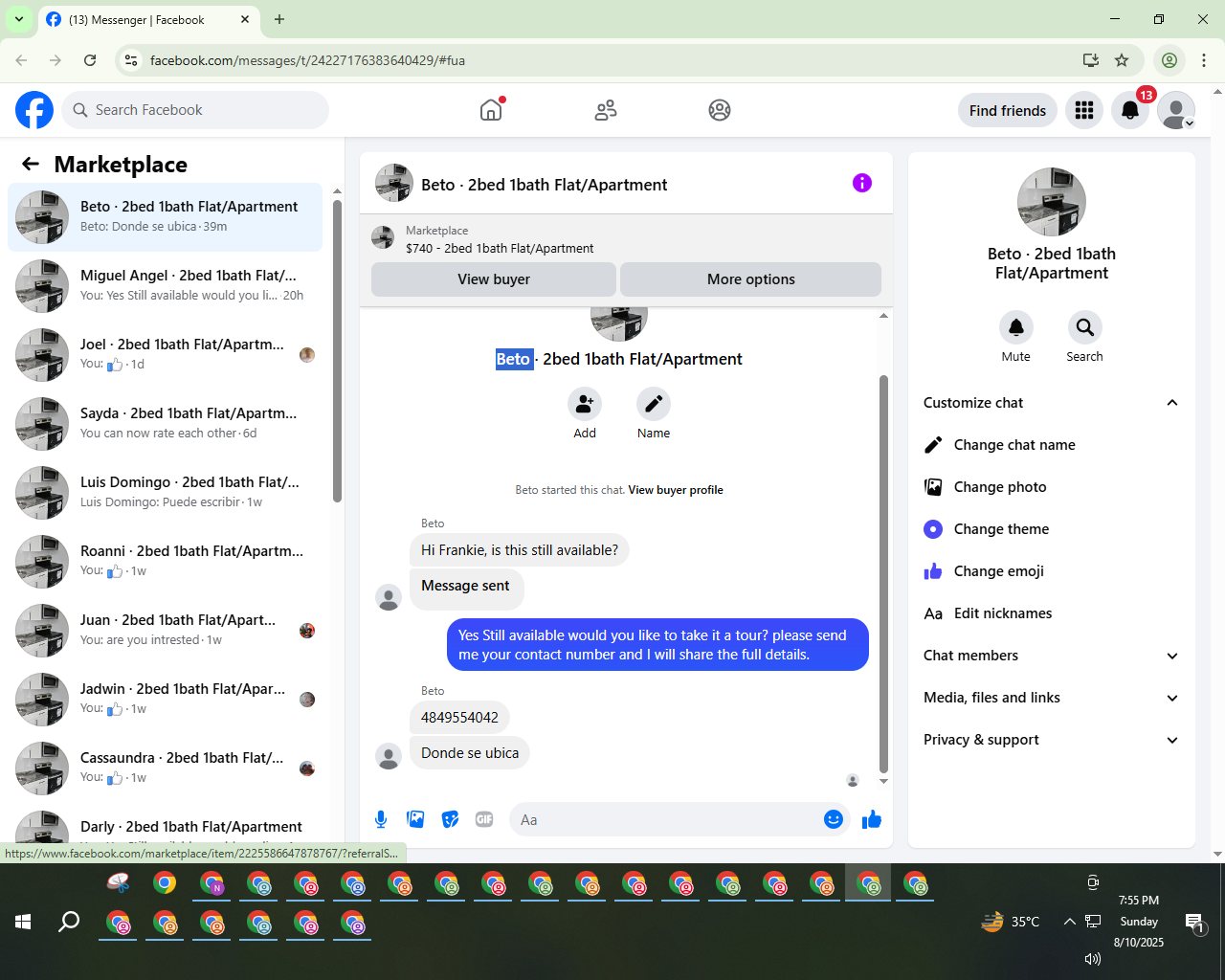Click the large Beto listing thumbnail in right panel

[x=1052, y=202]
